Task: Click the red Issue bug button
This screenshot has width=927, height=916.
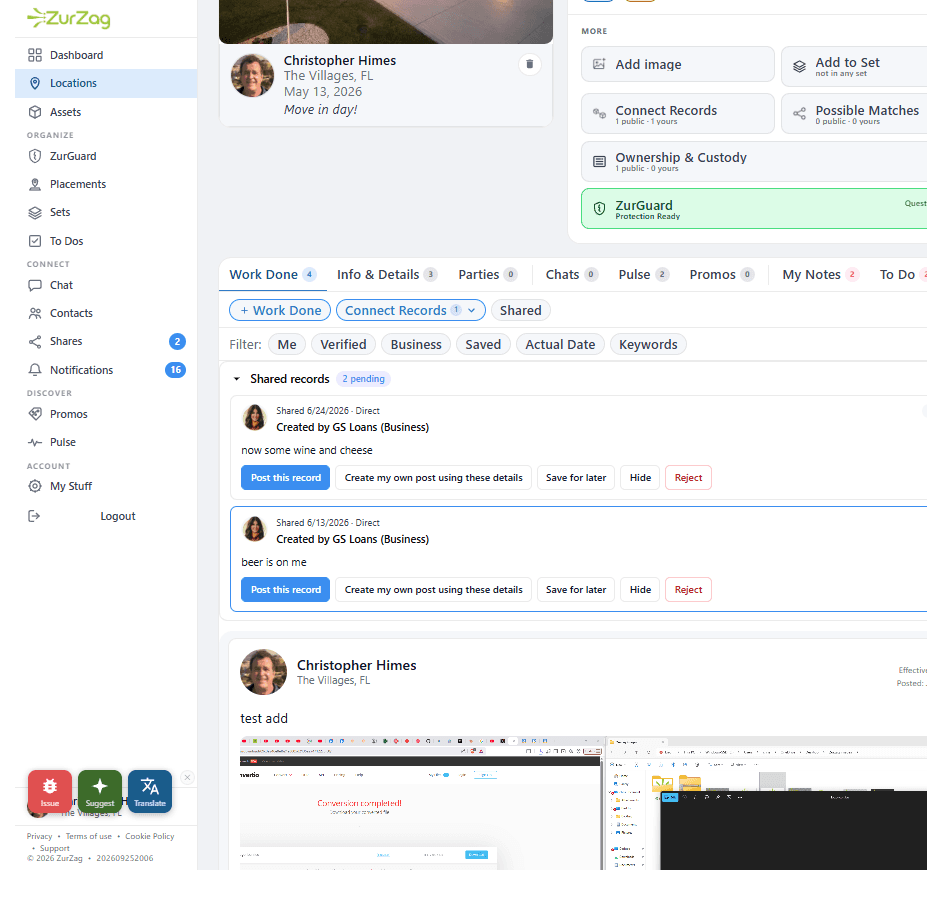Action: point(50,791)
